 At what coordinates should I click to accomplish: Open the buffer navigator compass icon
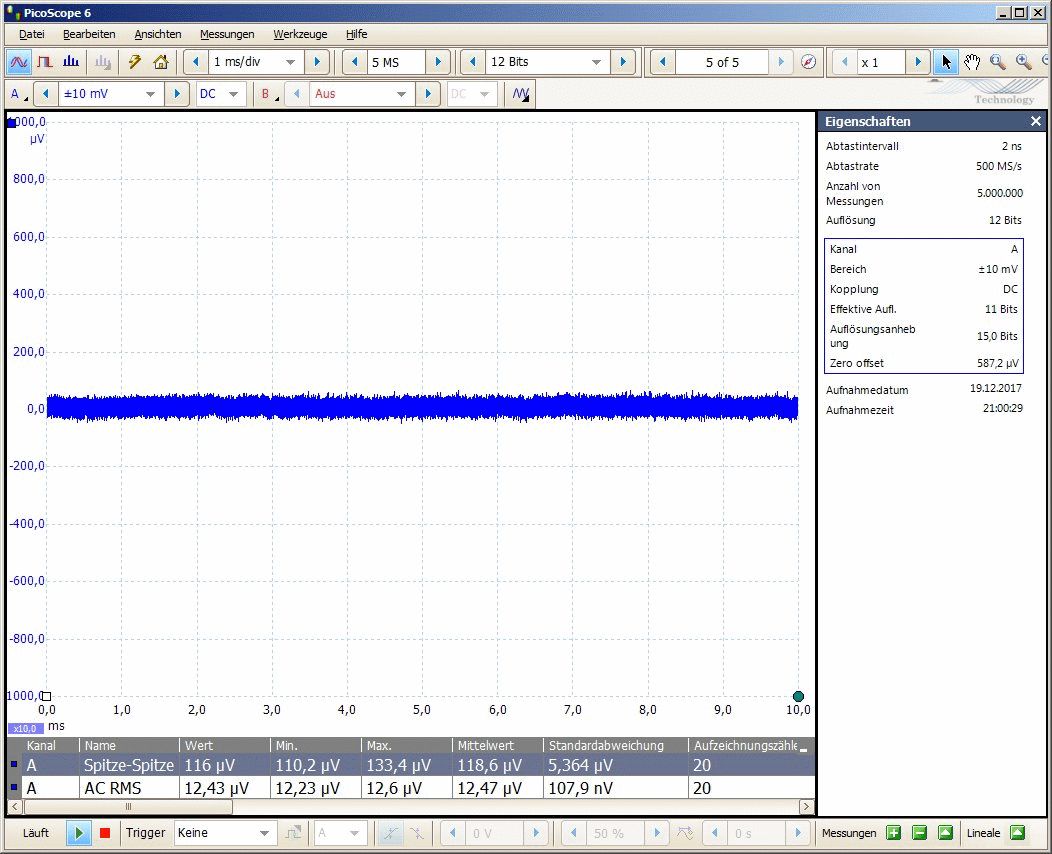pyautogui.click(x=809, y=62)
